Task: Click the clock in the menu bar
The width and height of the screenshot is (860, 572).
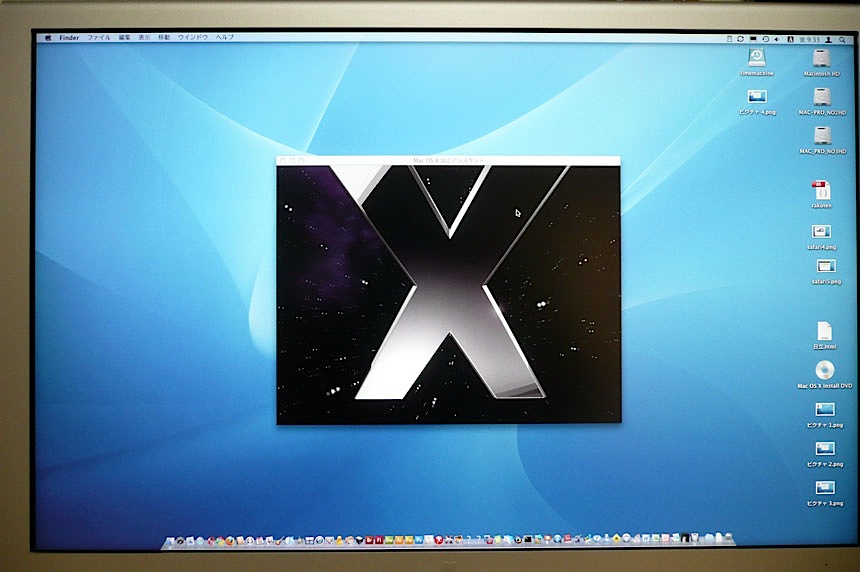Action: coord(810,39)
